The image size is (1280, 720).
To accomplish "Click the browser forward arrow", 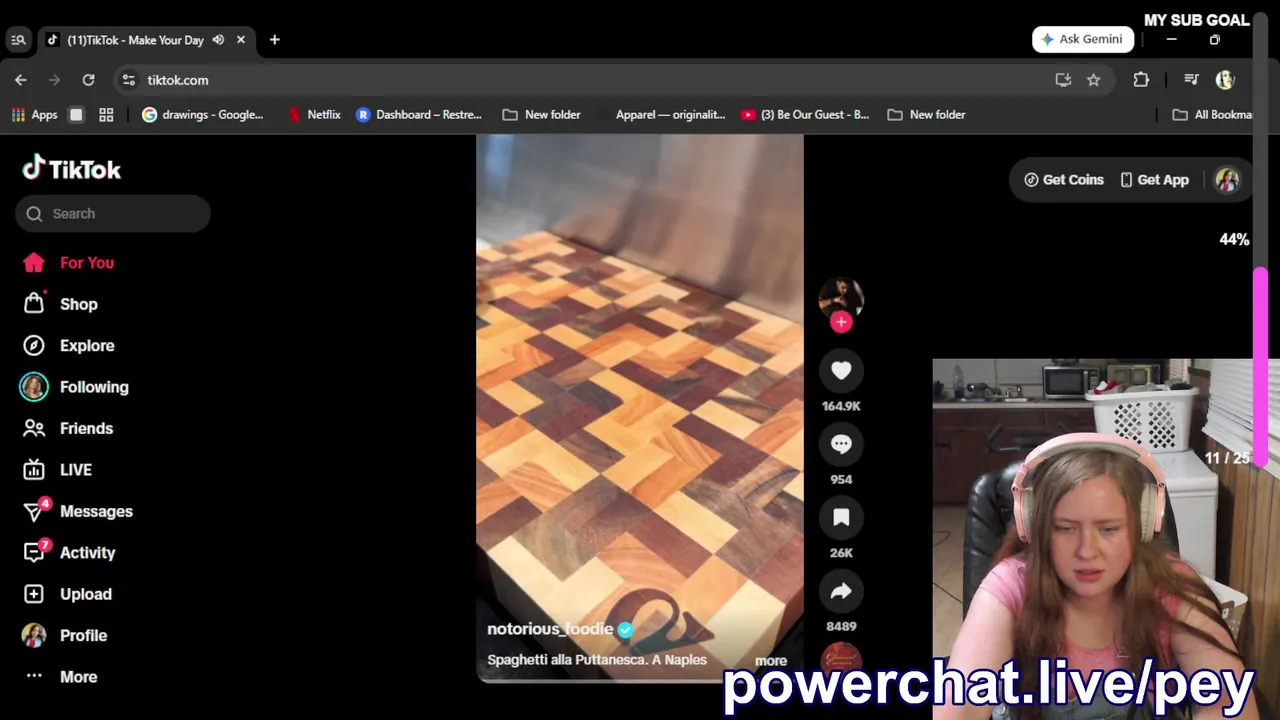I will pyautogui.click(x=55, y=80).
